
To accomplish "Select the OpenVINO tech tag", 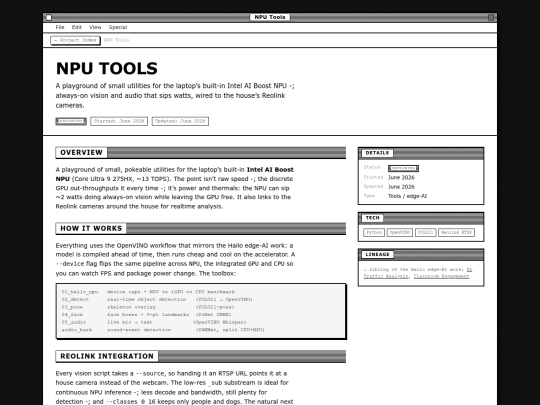I will pyautogui.click(x=400, y=232).
